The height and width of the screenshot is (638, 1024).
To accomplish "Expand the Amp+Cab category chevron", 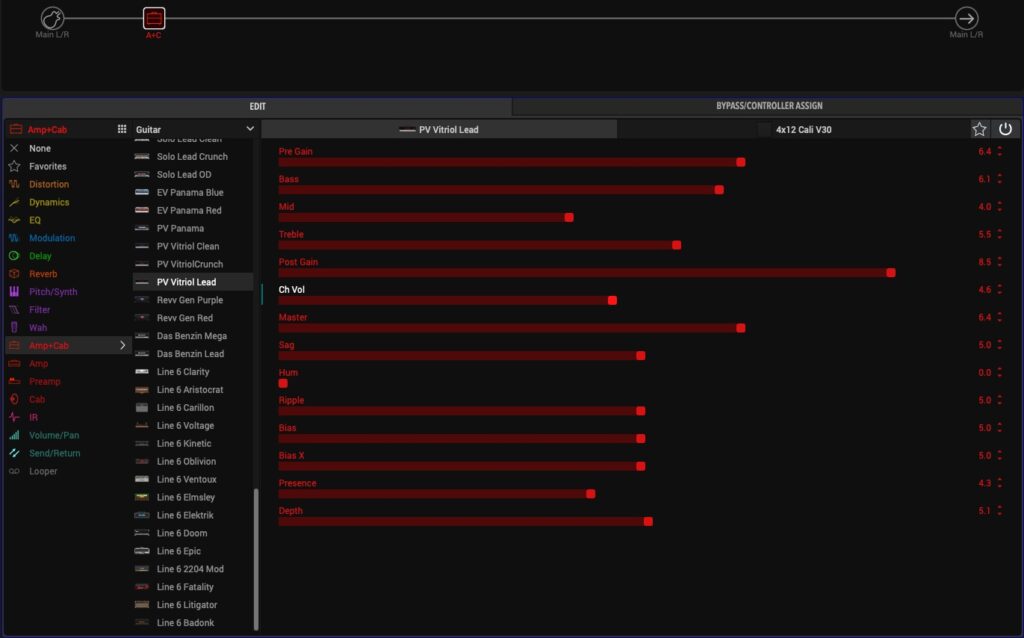I will pos(123,345).
